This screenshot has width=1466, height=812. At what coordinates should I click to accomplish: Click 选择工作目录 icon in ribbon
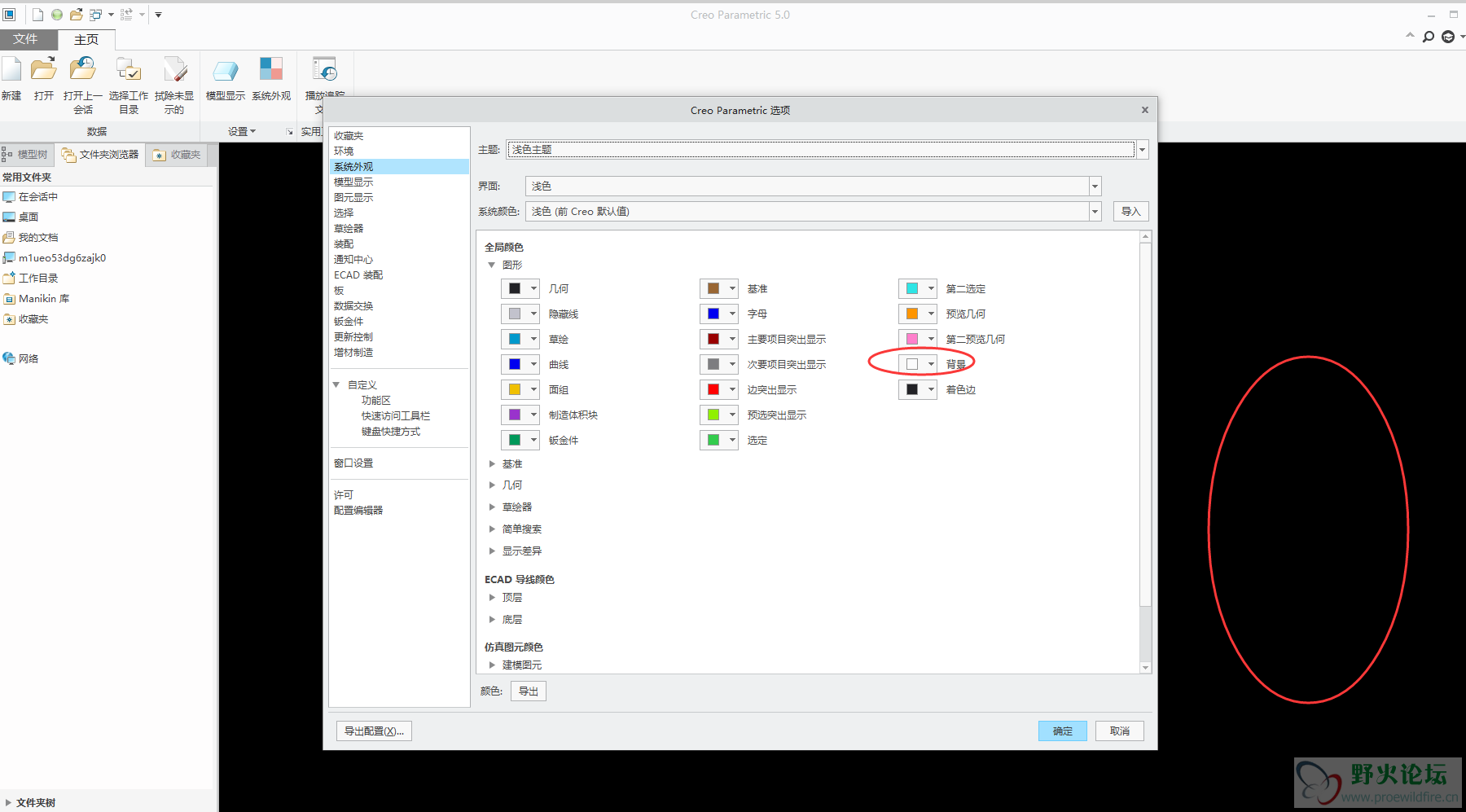(129, 70)
